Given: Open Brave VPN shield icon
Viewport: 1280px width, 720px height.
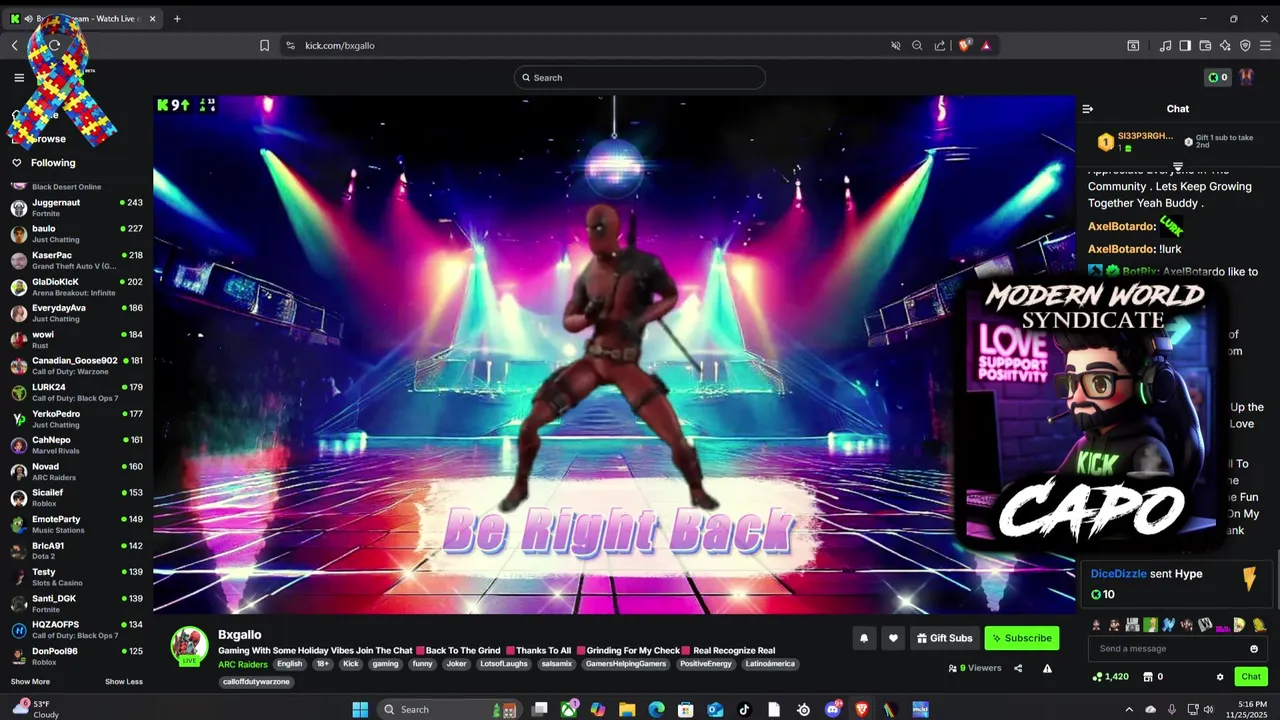Looking at the screenshot, I should [x=1245, y=45].
